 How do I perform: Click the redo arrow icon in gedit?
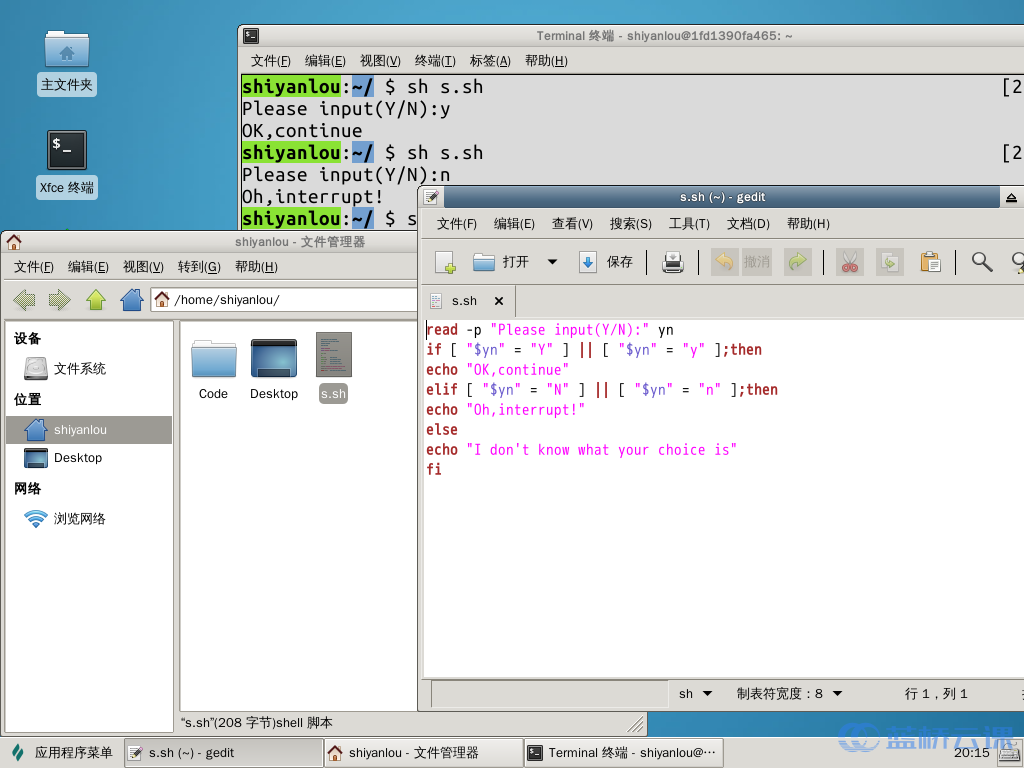pyautogui.click(x=797, y=263)
